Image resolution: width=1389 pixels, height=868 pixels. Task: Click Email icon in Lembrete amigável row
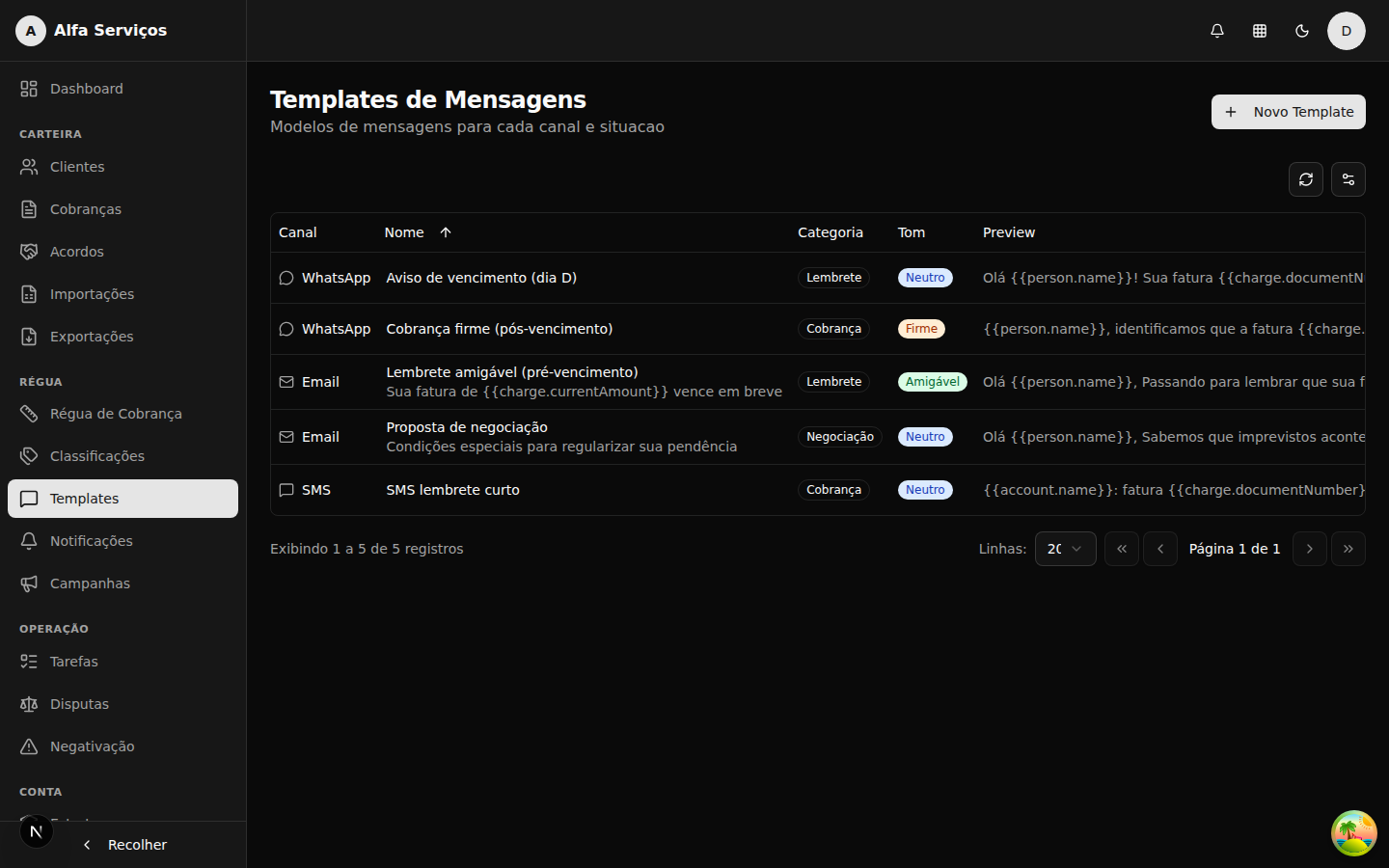click(x=286, y=382)
